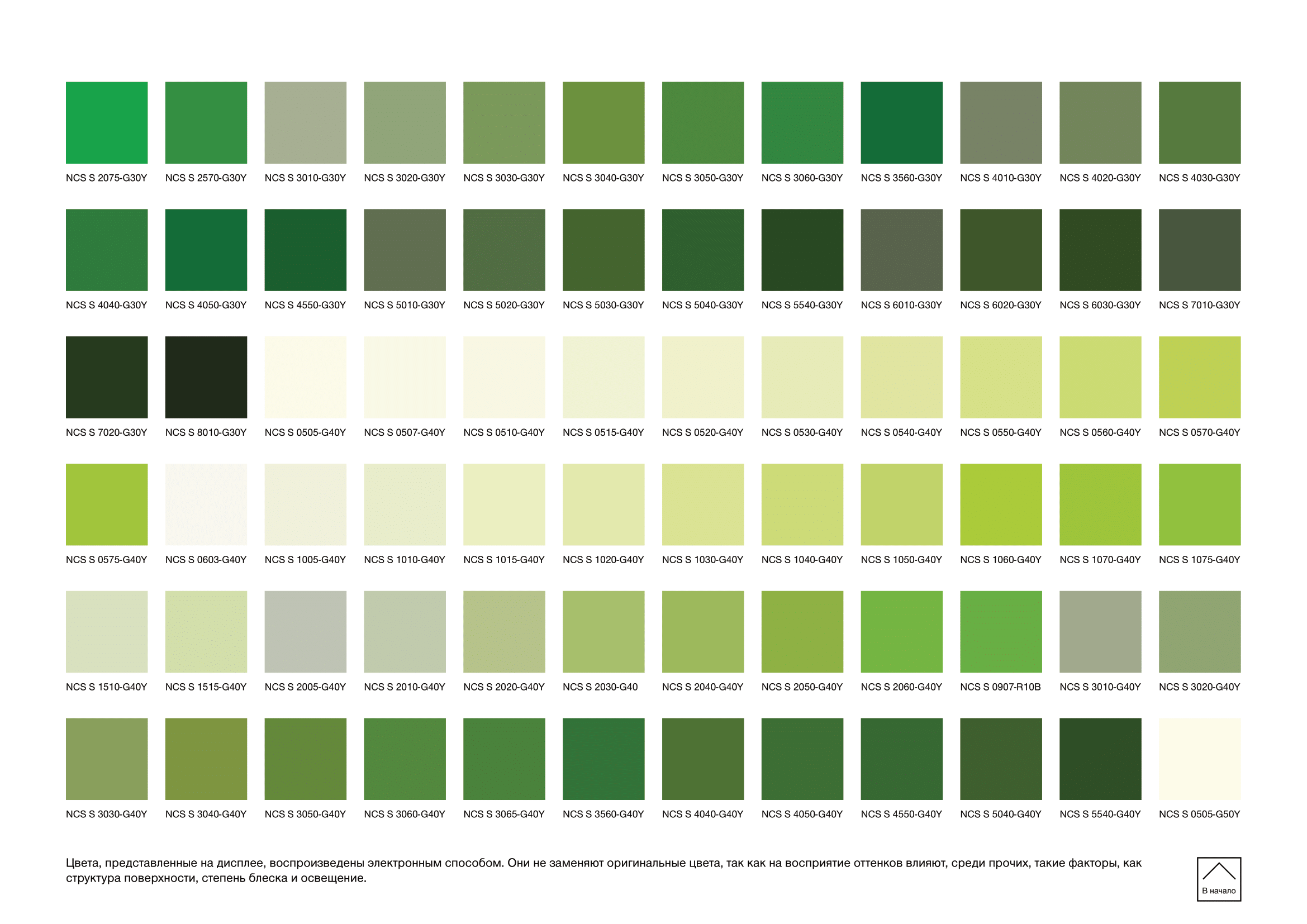Pick the NCS S 3010-G30Y swatch
This screenshot has height=924, width=1307.
point(305,123)
